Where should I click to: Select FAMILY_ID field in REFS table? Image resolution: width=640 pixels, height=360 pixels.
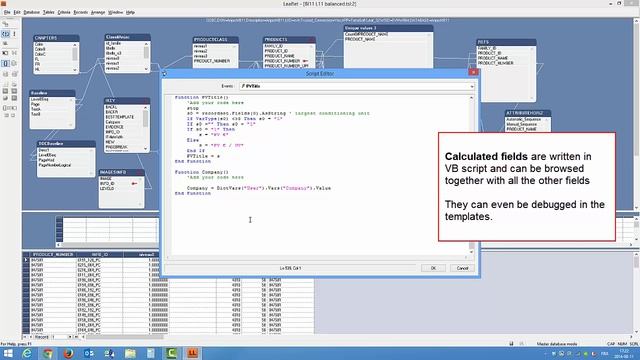487,48
